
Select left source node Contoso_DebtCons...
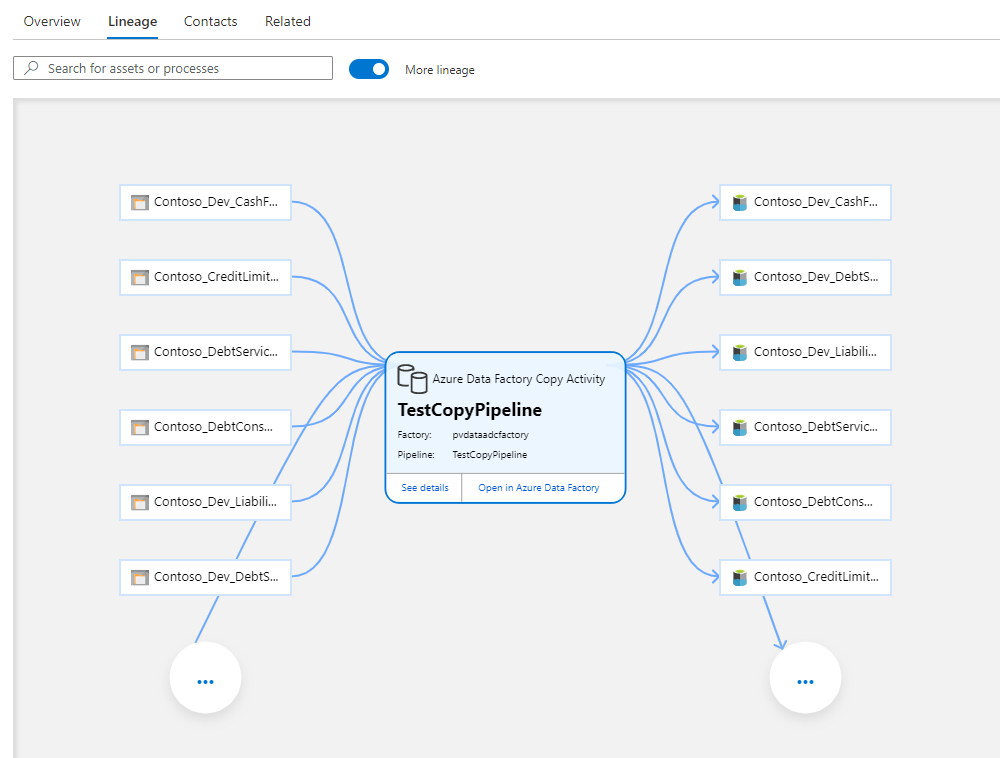click(x=205, y=427)
